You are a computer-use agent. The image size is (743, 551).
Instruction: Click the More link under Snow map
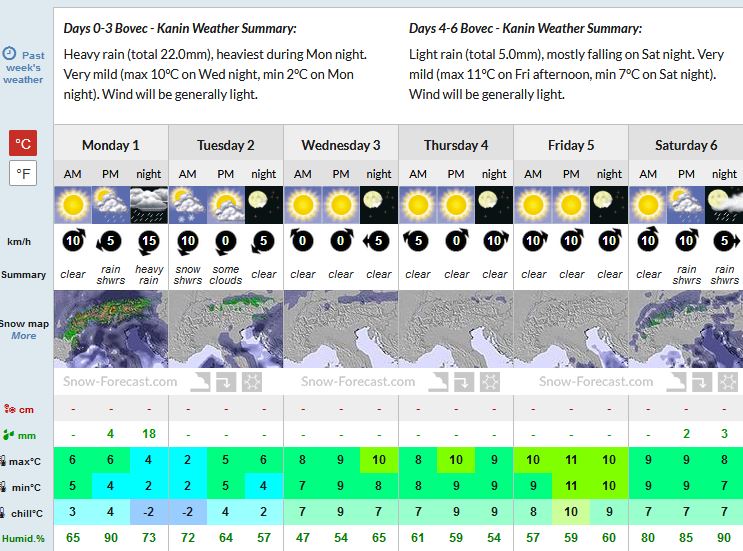pos(23,336)
